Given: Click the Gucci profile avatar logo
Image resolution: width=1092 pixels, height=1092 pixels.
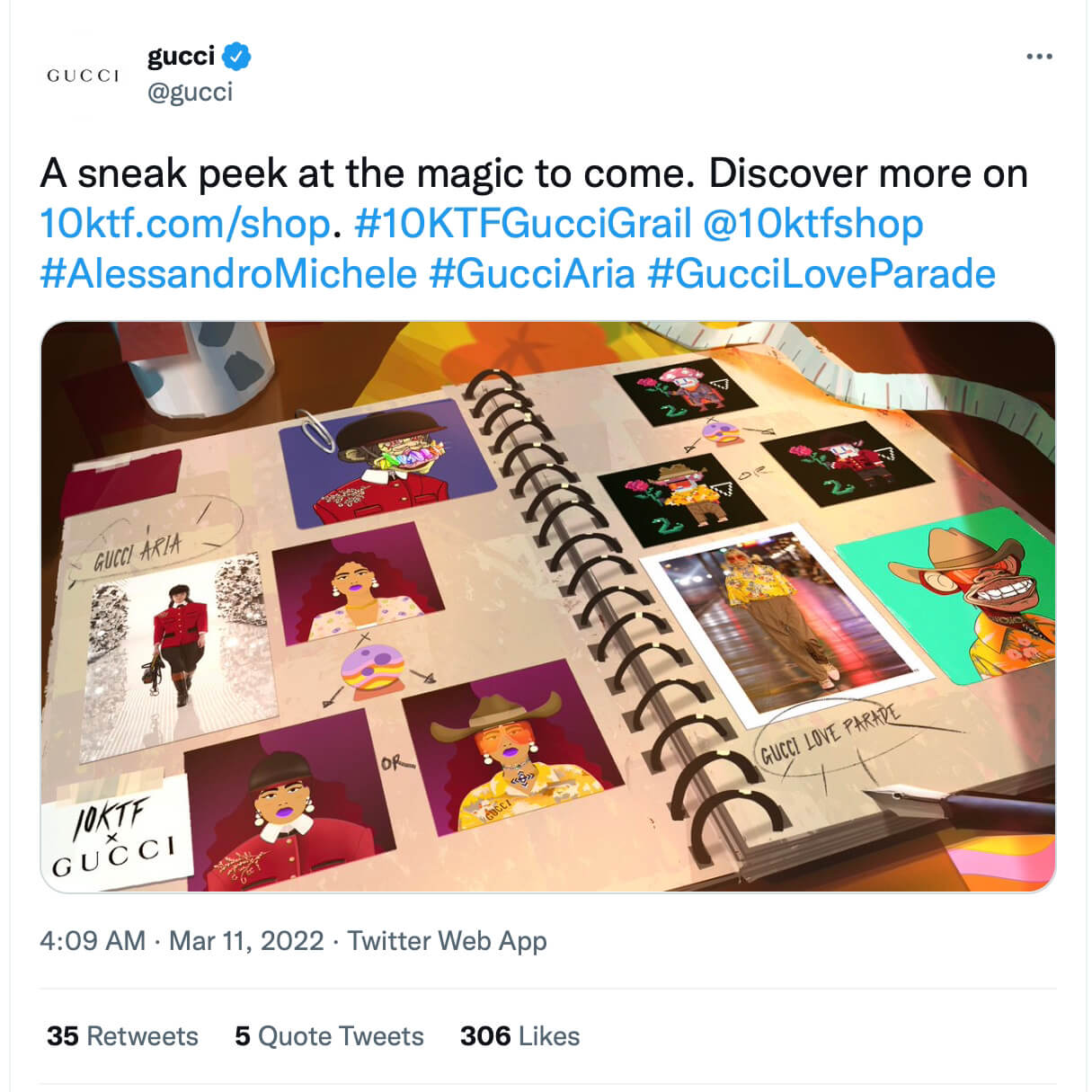Looking at the screenshot, I should click(83, 75).
